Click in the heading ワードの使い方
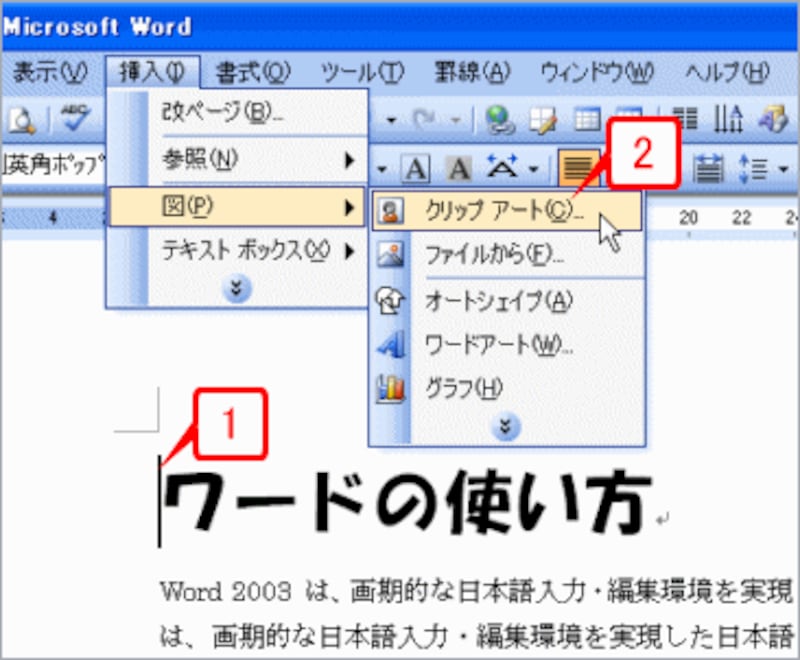The image size is (800, 660). 406,502
